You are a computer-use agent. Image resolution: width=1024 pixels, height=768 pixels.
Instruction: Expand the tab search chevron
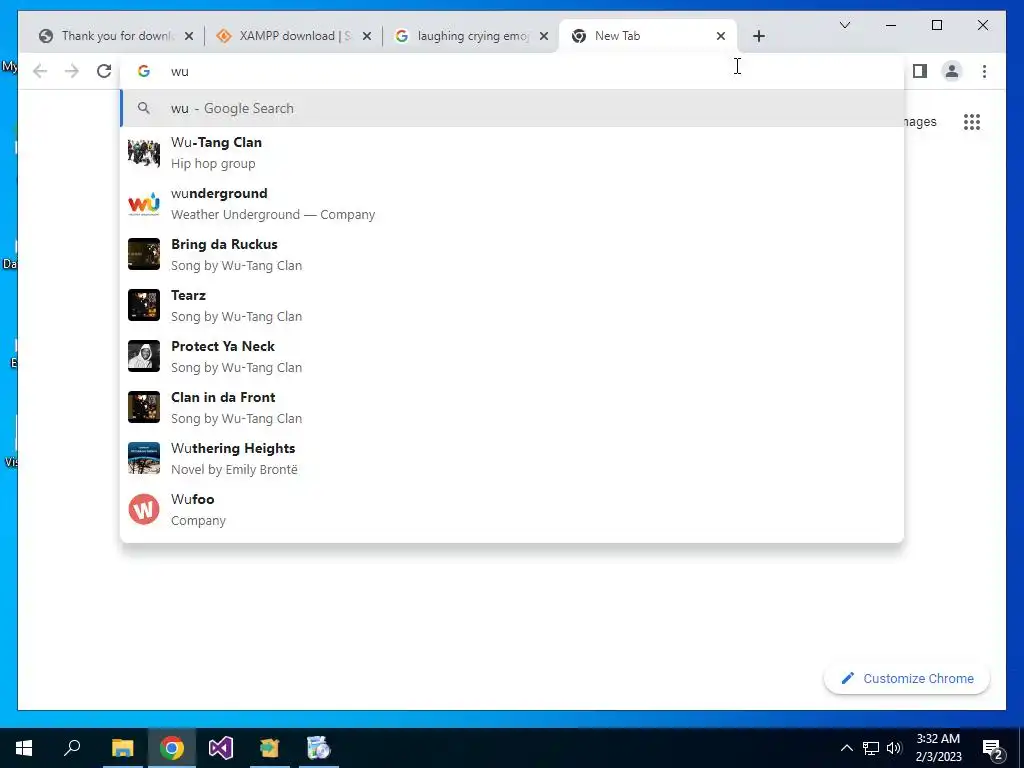[844, 25]
